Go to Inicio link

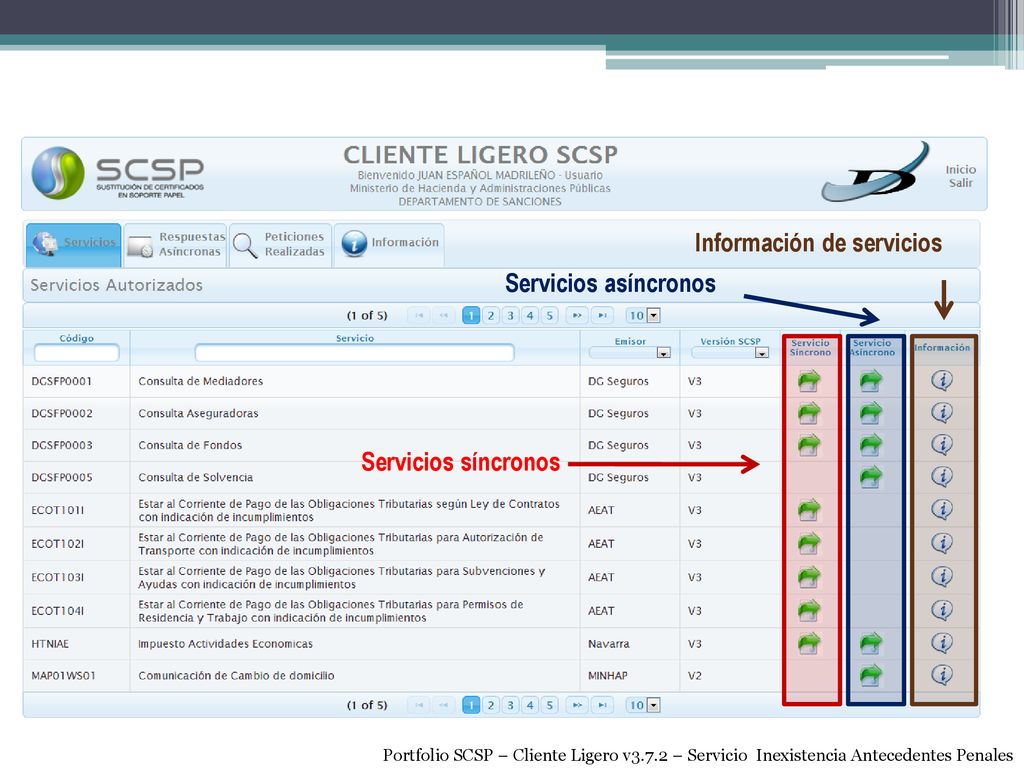coord(961,170)
